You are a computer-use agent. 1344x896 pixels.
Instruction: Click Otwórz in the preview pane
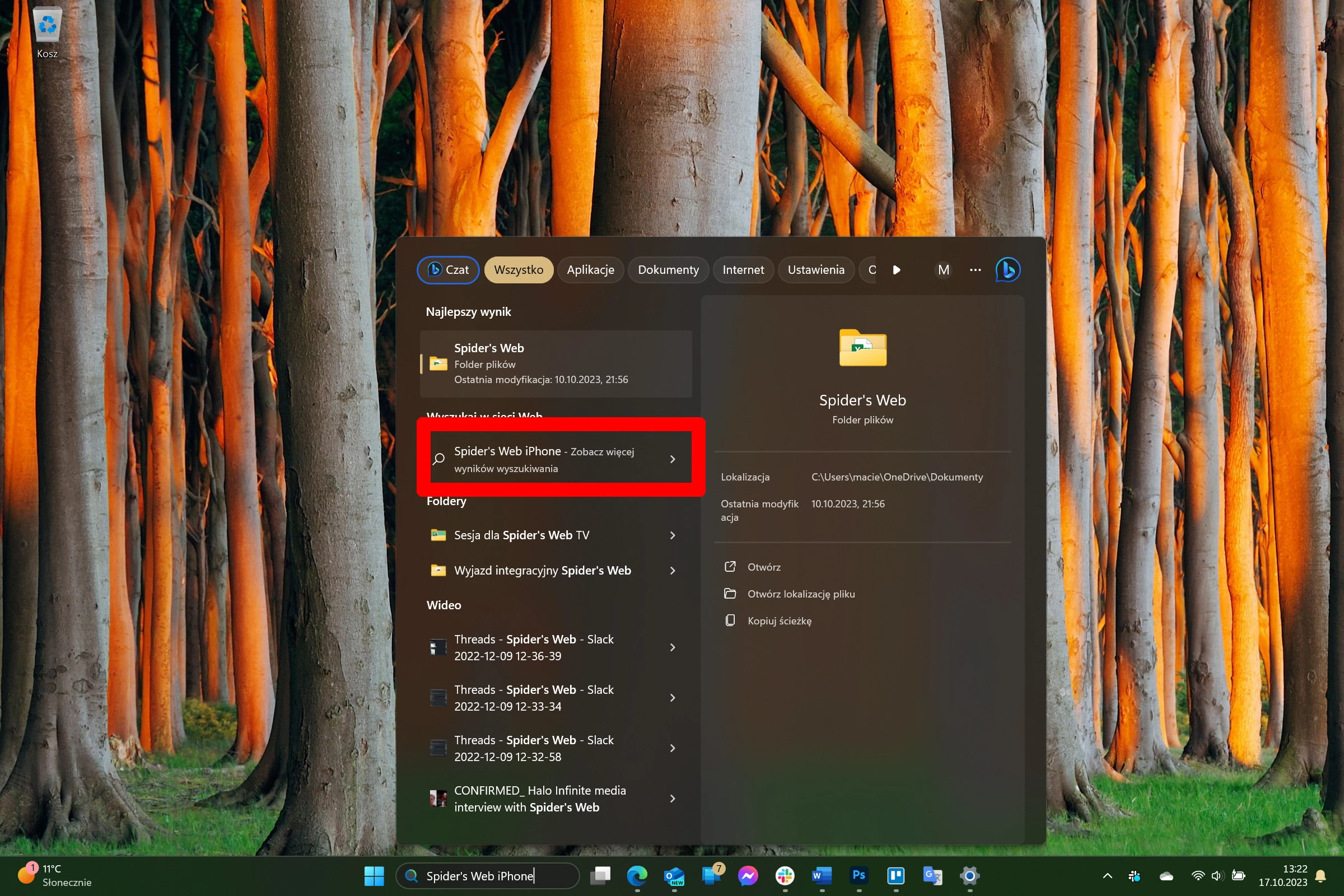tap(763, 567)
